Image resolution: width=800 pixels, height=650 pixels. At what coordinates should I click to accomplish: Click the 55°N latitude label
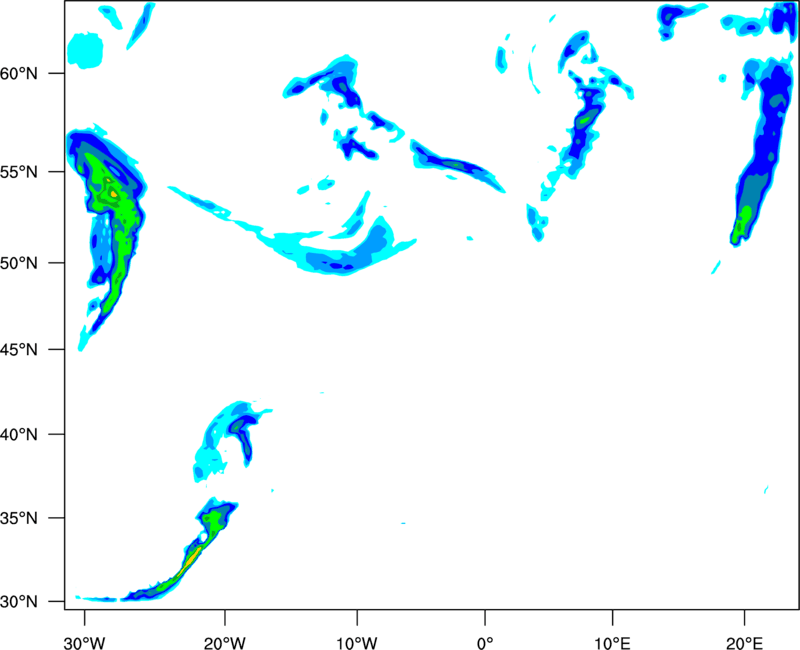coord(19,172)
